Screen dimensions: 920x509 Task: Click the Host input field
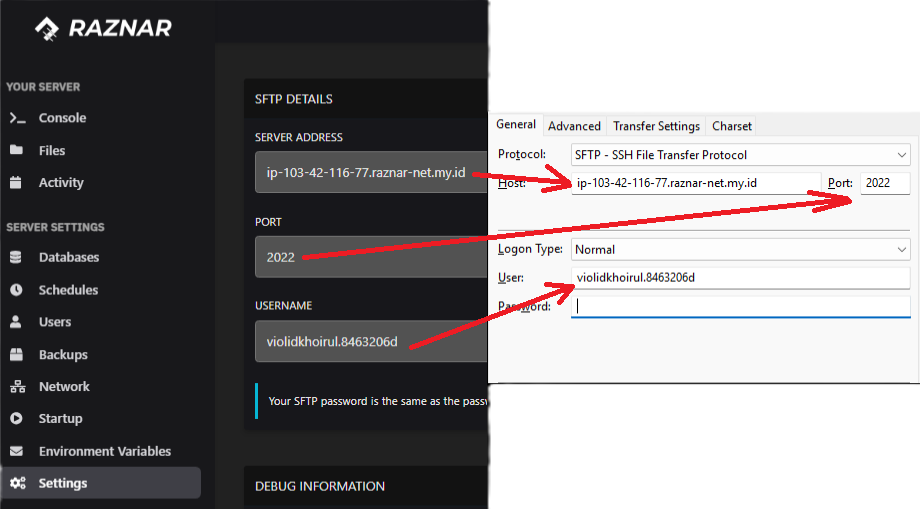tap(696, 183)
